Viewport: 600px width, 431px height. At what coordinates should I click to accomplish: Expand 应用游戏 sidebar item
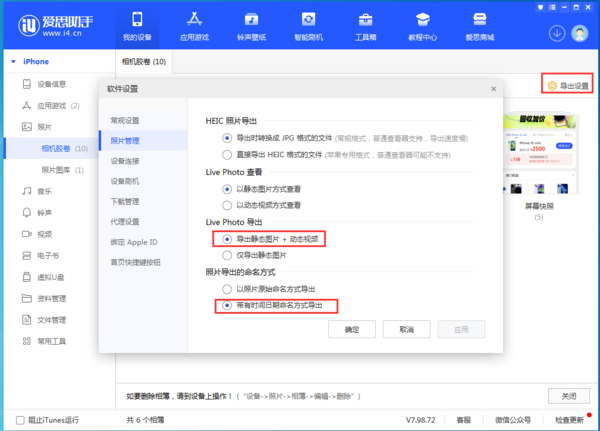[x=13, y=105]
